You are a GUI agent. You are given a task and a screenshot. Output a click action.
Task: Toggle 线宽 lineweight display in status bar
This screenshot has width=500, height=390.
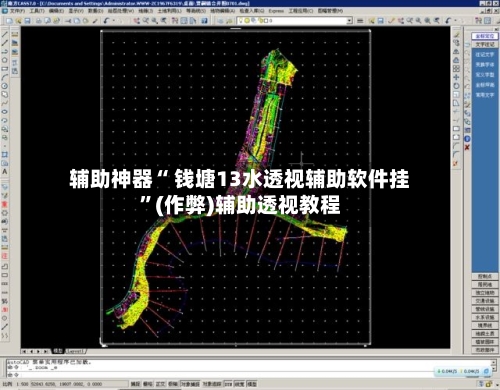coord(239,384)
